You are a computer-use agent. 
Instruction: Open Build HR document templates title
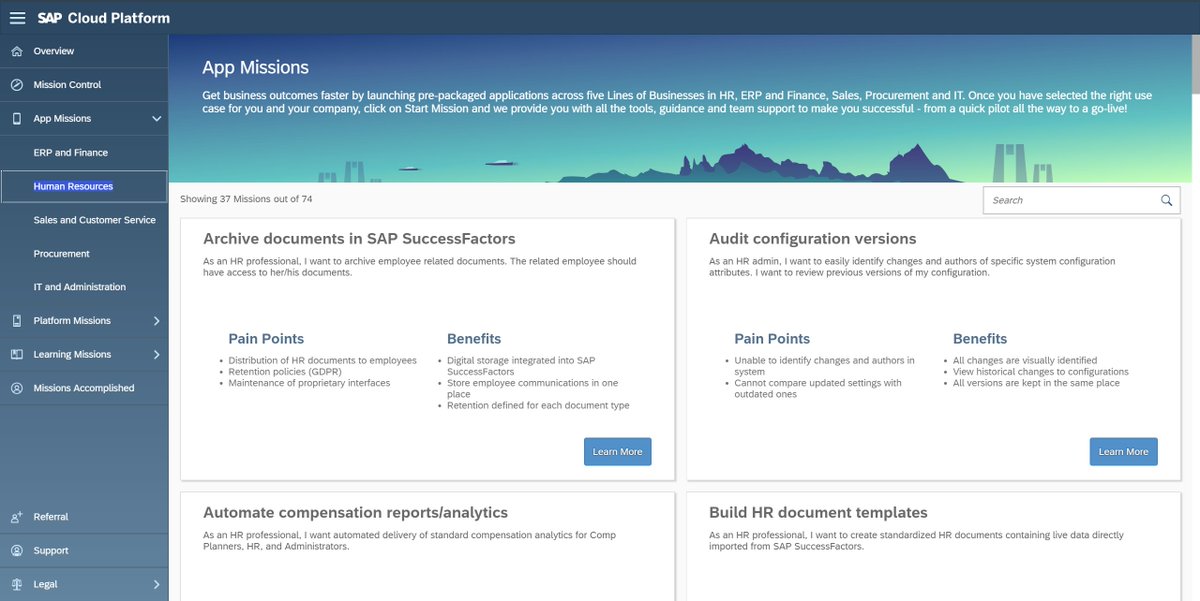(x=818, y=513)
